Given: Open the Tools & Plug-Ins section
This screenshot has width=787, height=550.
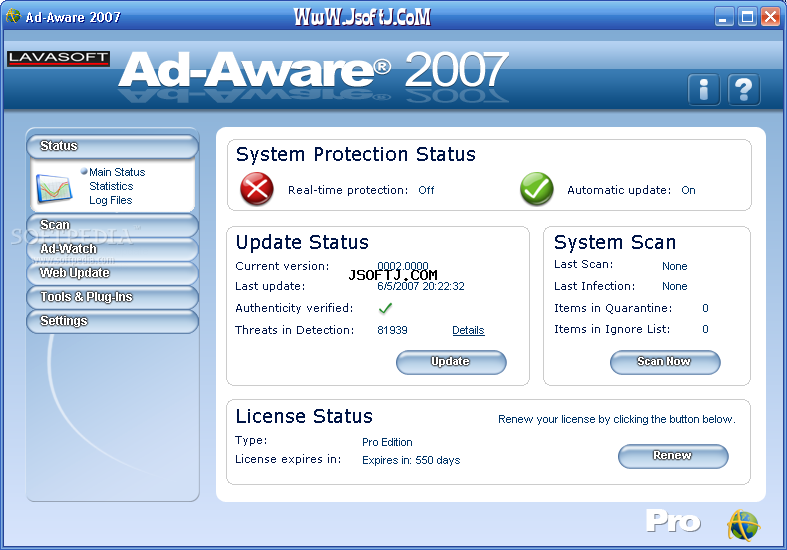Looking at the screenshot, I should point(112,298).
